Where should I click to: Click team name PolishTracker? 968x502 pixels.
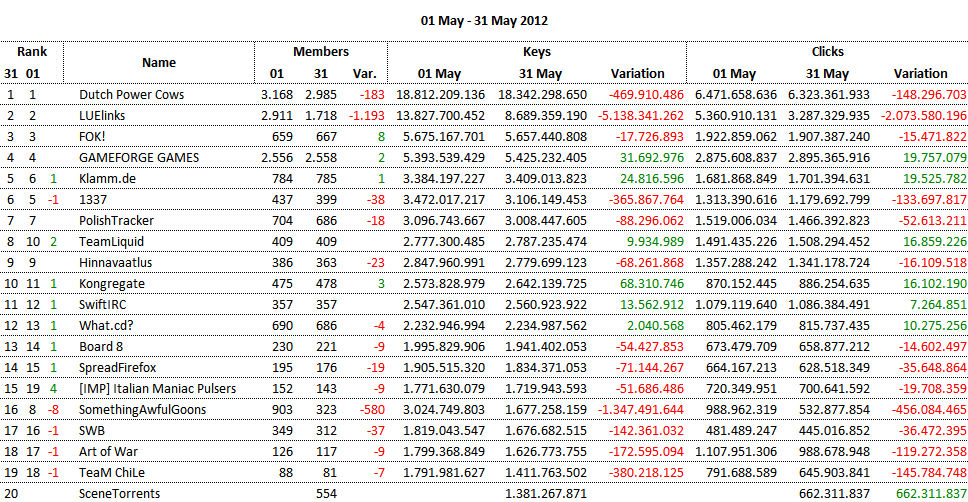pyautogui.click(x=116, y=220)
